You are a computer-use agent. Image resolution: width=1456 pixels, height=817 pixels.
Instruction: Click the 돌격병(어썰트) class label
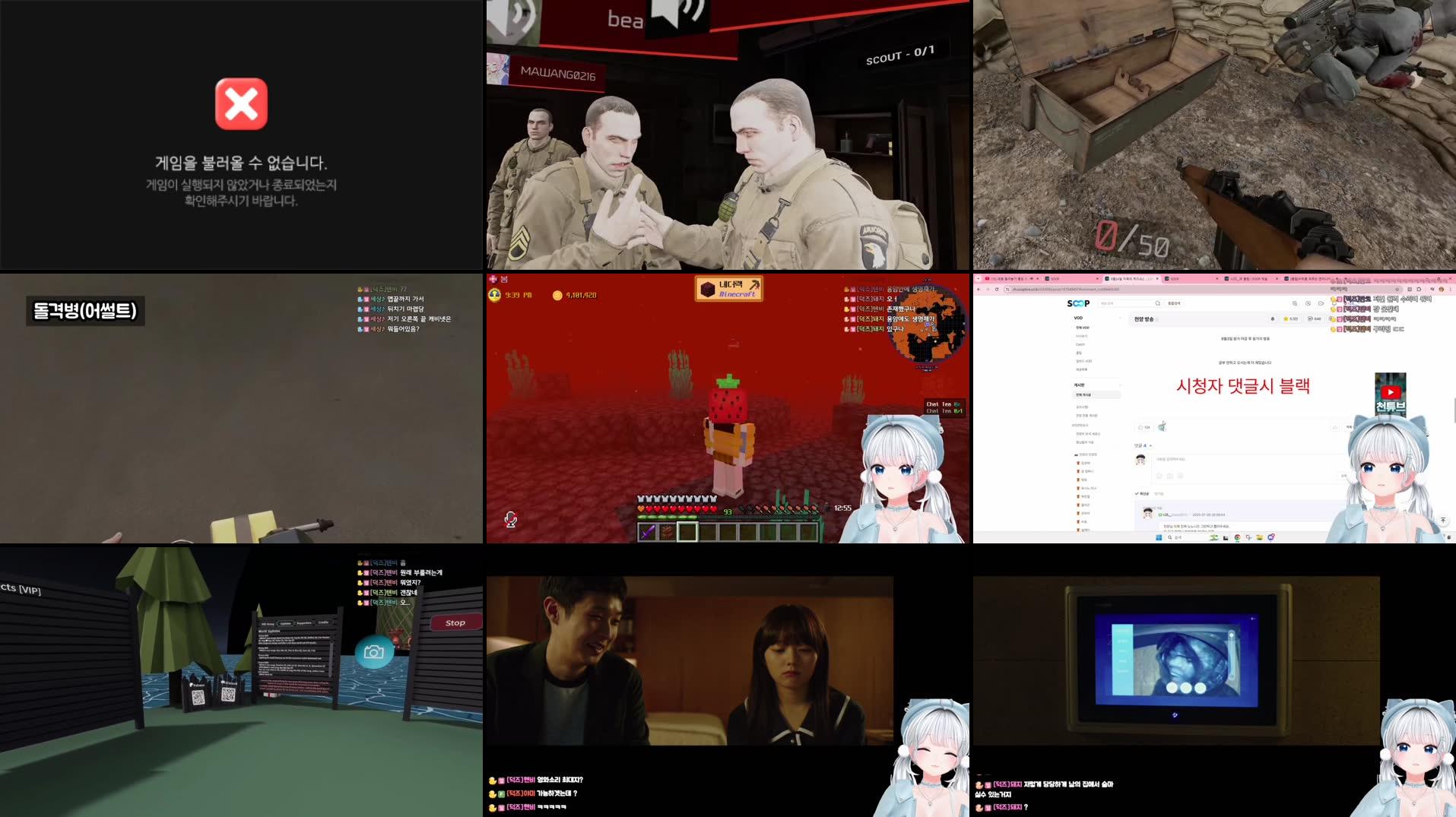tap(85, 311)
